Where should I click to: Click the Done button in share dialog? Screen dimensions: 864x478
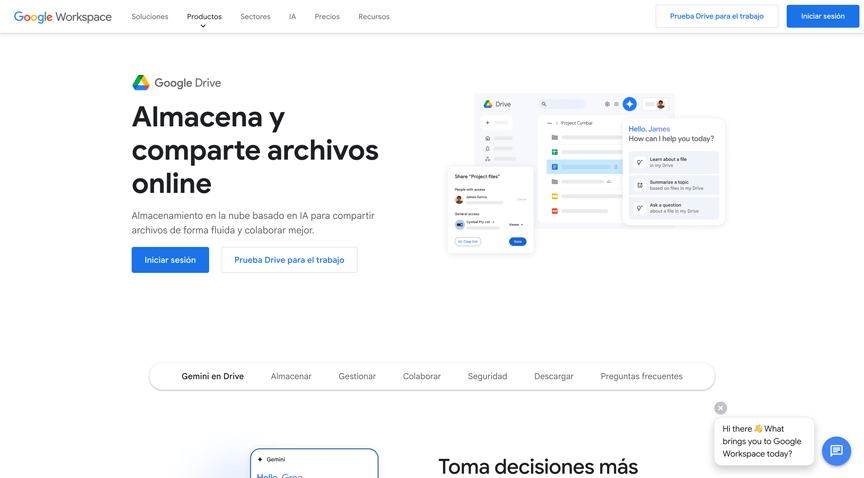517,241
